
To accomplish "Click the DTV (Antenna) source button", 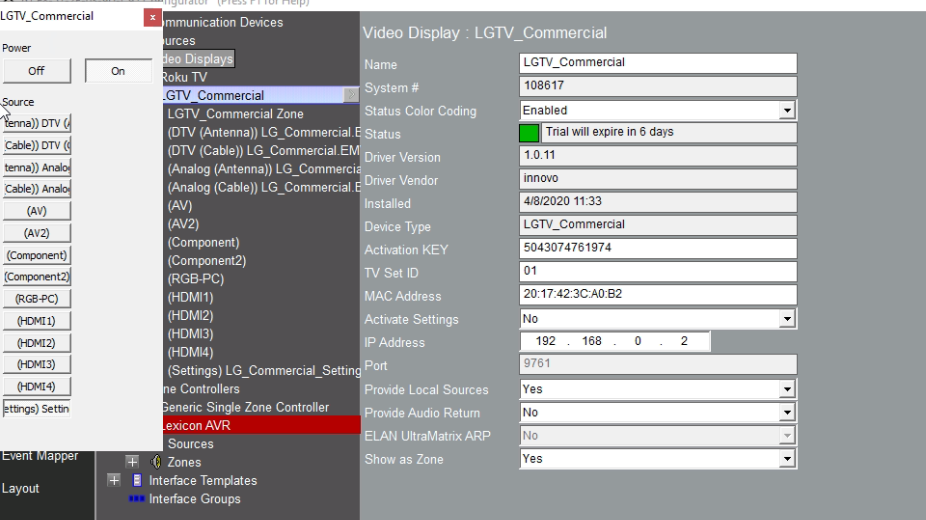I will (37, 123).
